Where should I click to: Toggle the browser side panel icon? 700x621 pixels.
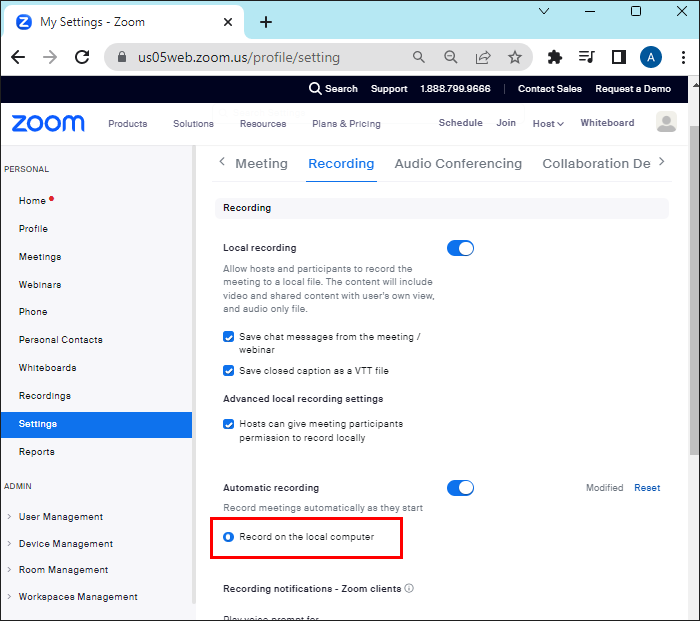coord(619,57)
